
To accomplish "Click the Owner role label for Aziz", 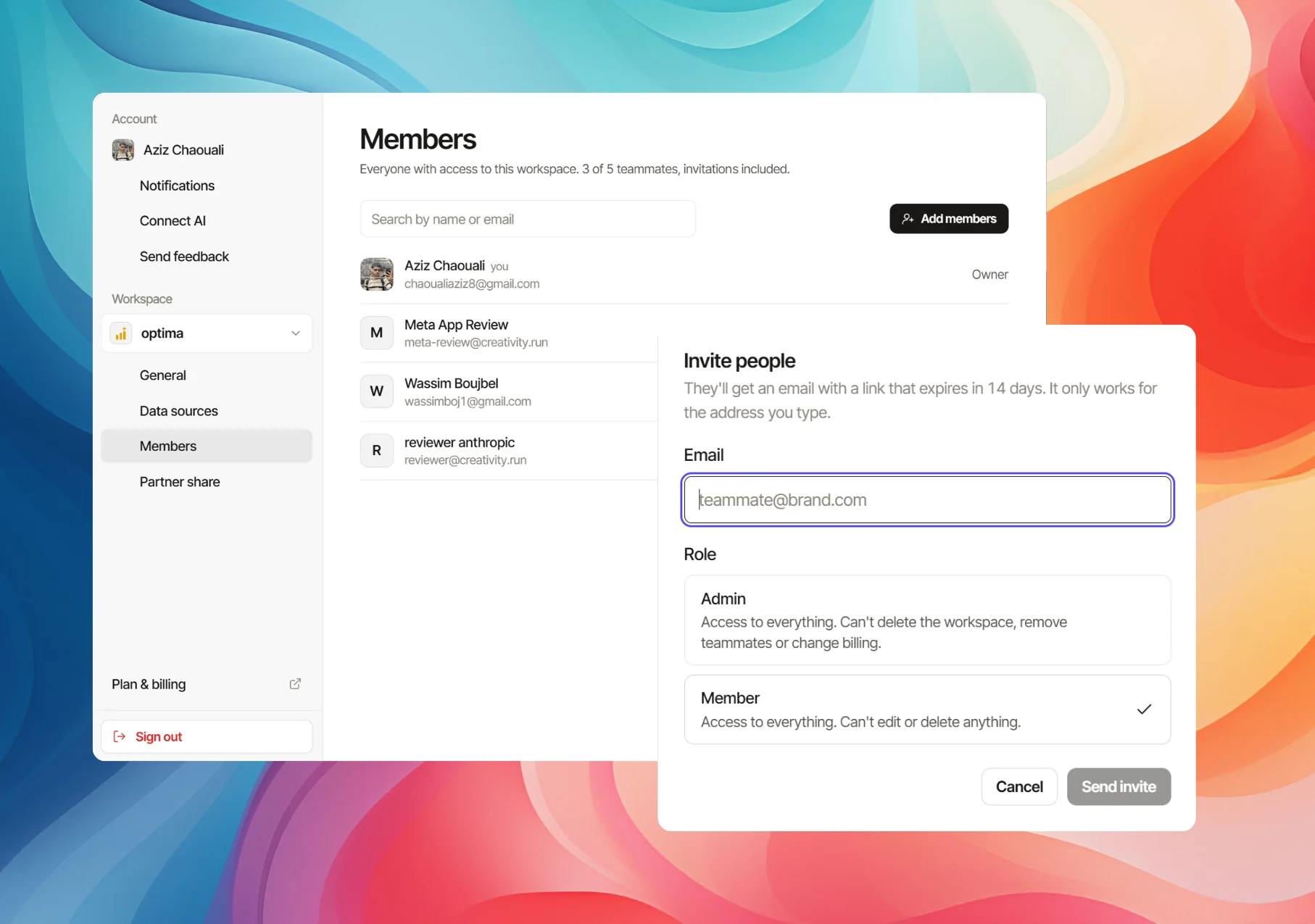I will click(990, 275).
